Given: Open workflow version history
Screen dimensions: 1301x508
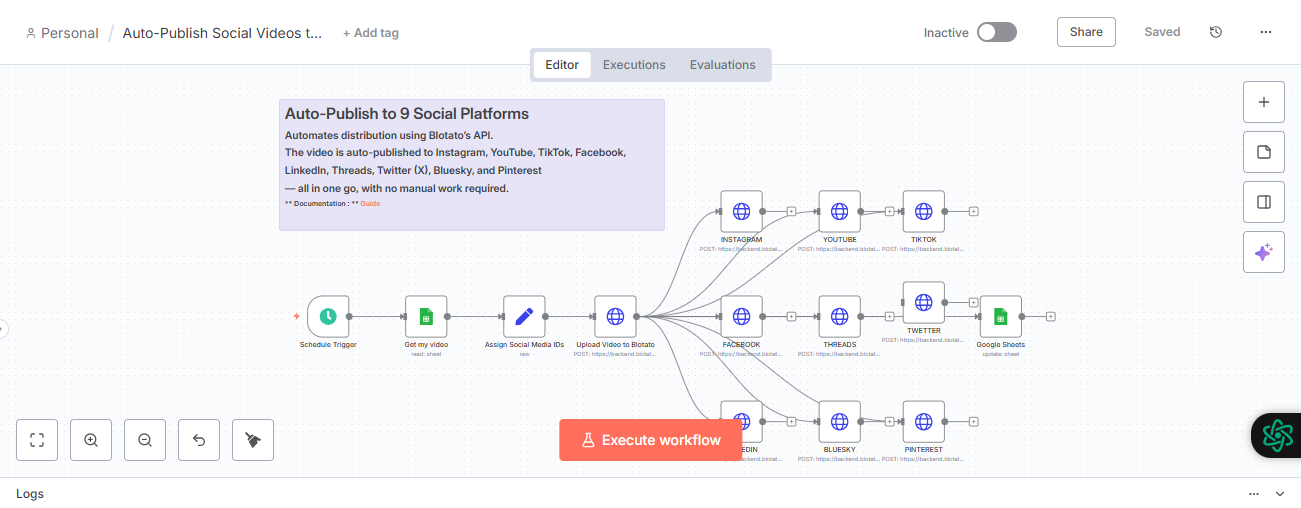Looking at the screenshot, I should (x=1216, y=32).
